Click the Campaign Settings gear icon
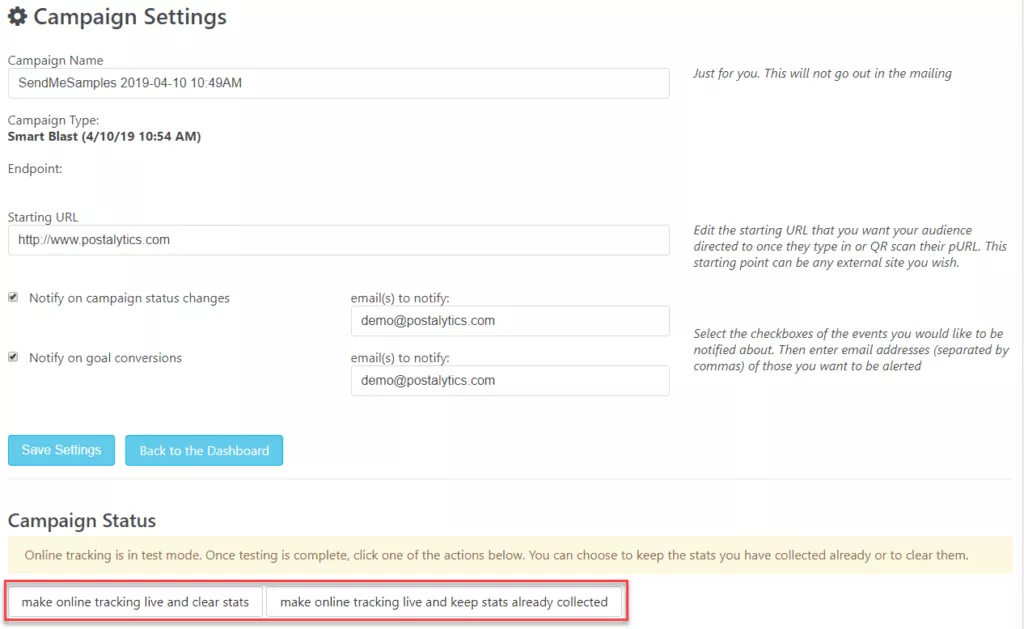The width and height of the screenshot is (1024, 629). point(17,16)
